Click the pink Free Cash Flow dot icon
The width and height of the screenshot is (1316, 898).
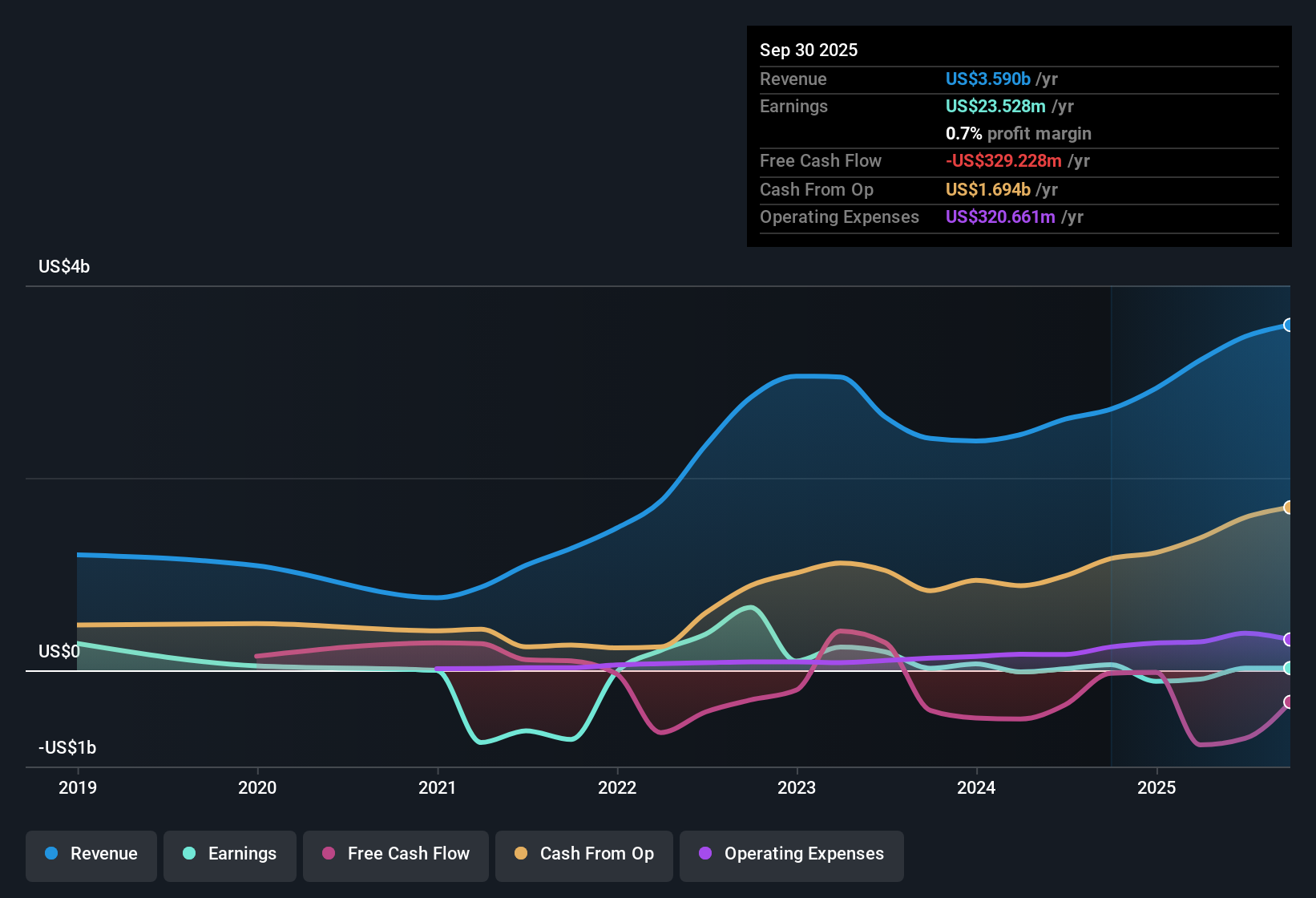point(328,854)
